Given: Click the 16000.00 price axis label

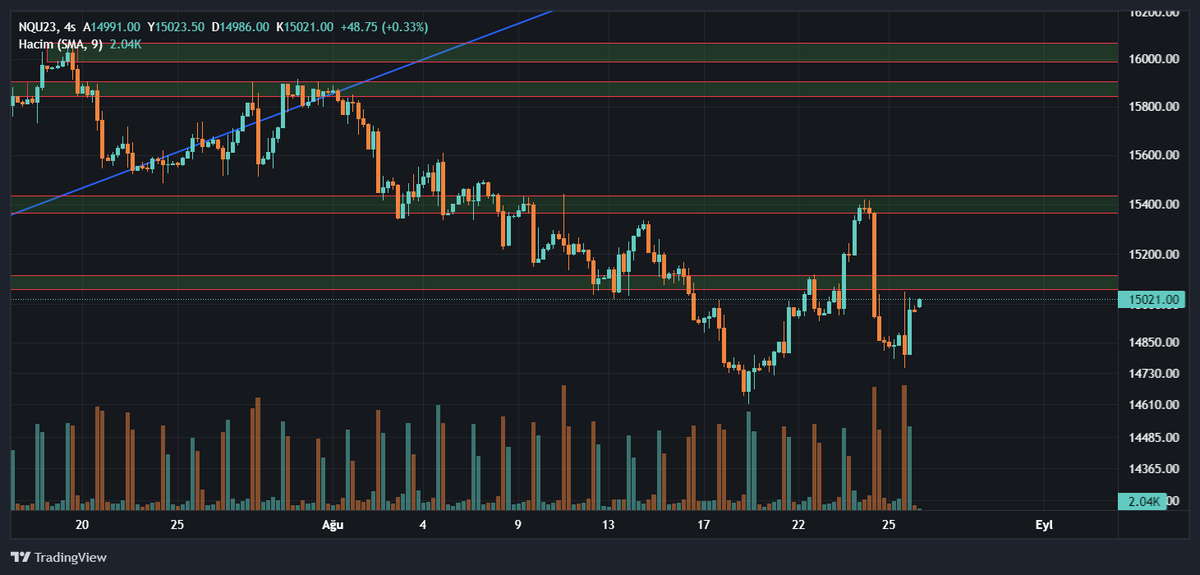Looking at the screenshot, I should [x=1155, y=59].
